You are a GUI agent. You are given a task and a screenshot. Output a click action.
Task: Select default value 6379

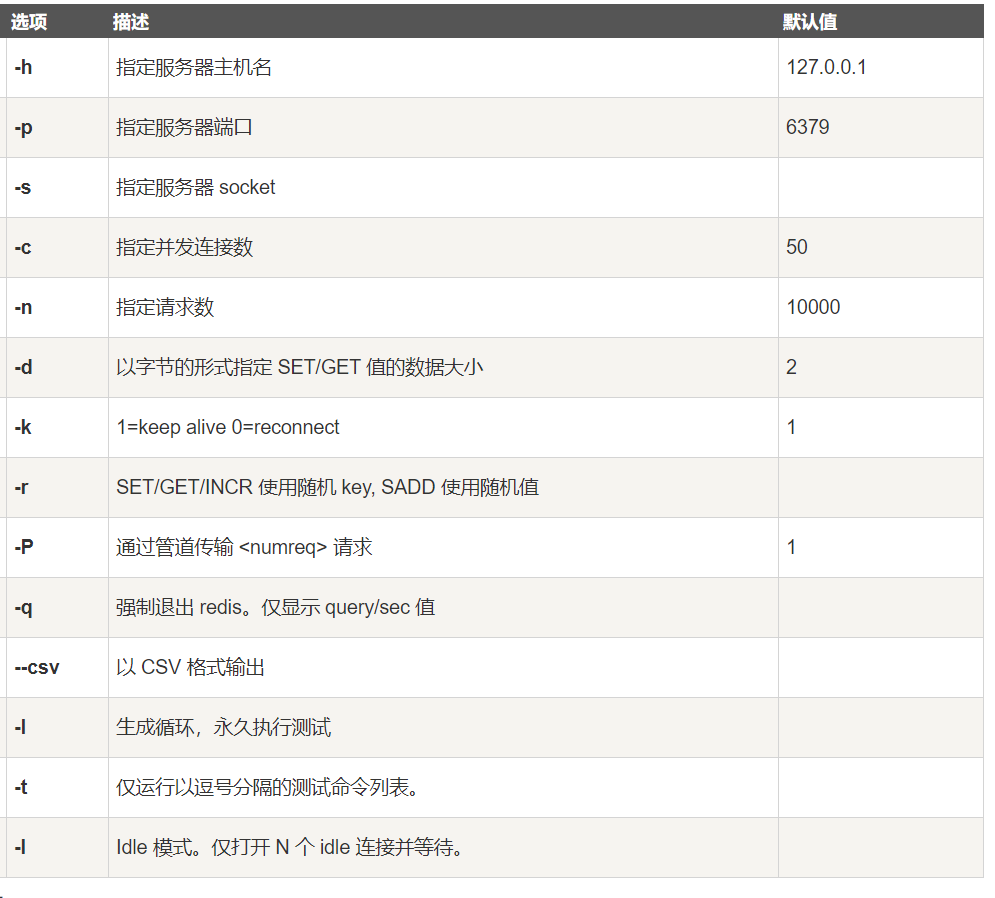(x=807, y=127)
